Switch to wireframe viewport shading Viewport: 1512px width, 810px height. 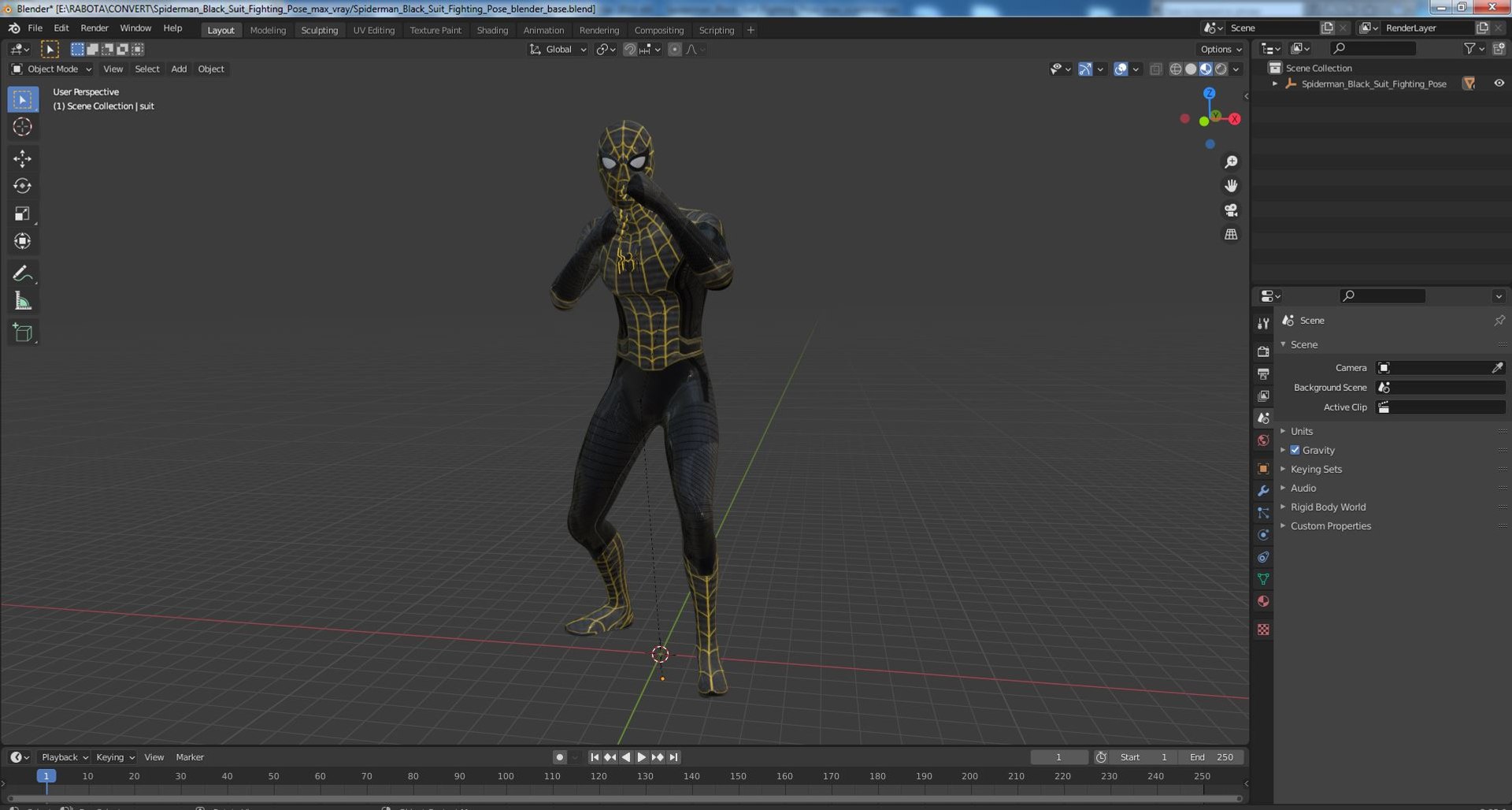1176,69
